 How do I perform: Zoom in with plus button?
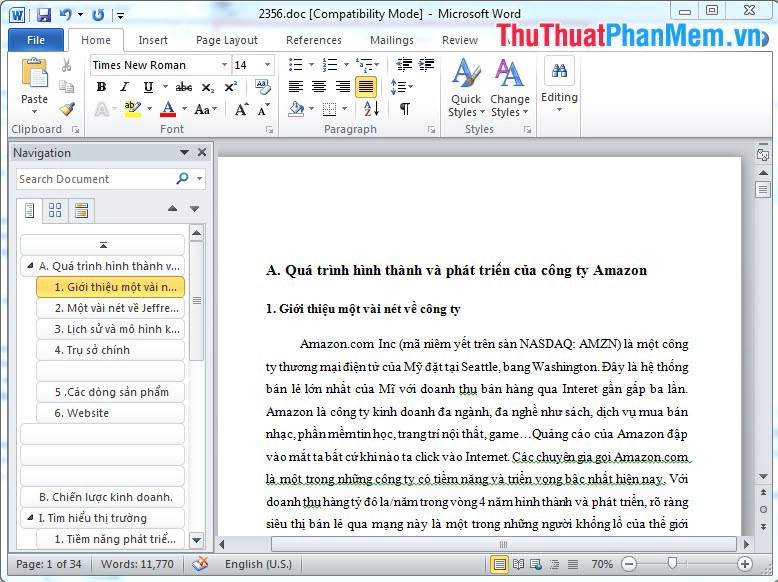point(744,564)
